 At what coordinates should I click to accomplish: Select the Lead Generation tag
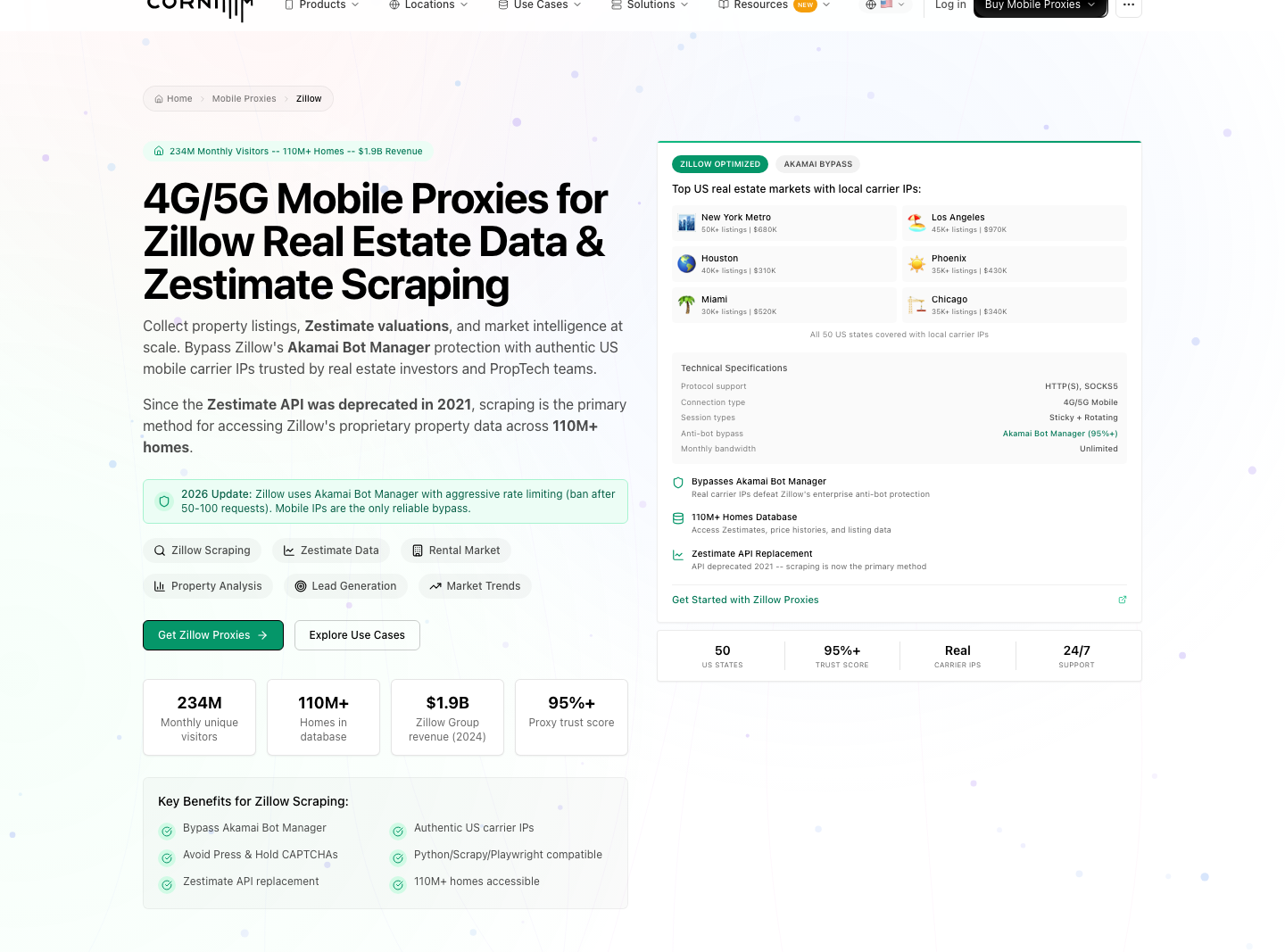(x=345, y=586)
